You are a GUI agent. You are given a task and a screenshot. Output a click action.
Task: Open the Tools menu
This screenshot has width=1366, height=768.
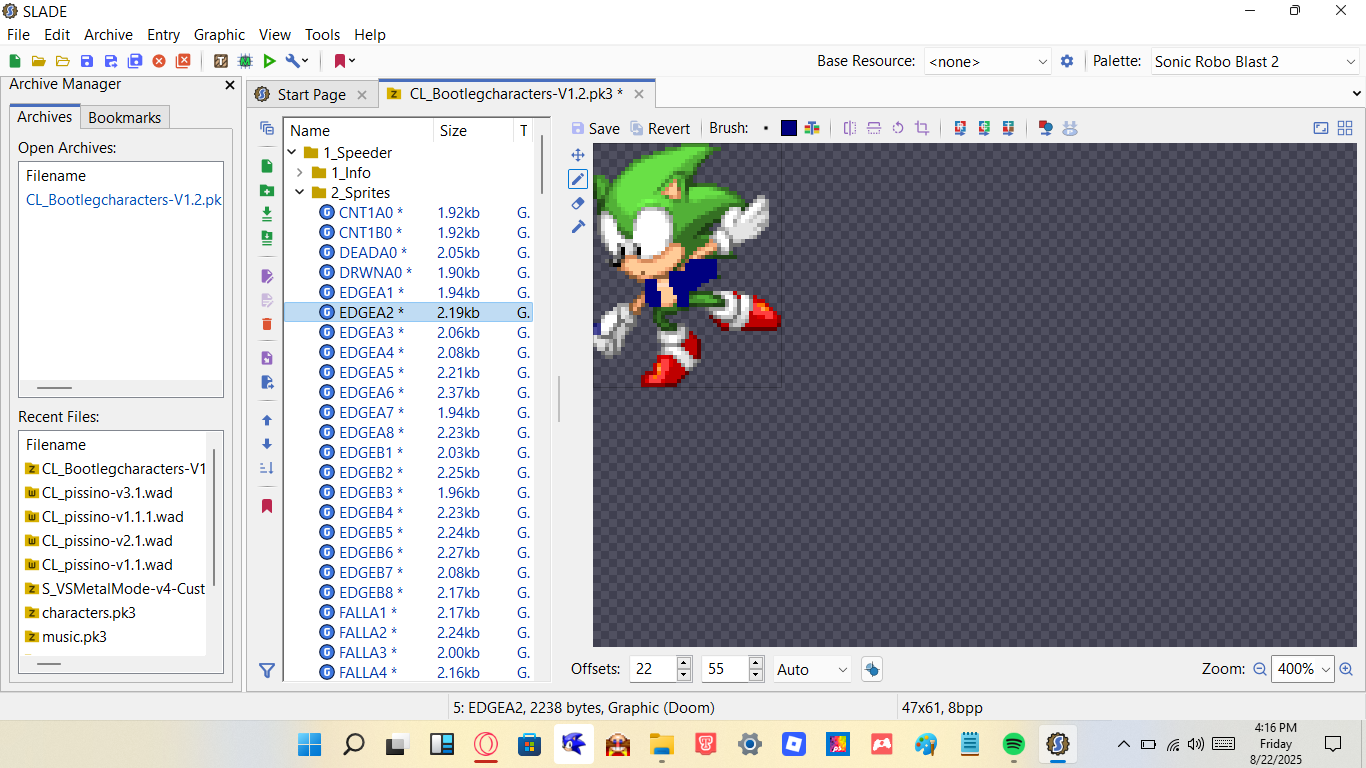coord(322,34)
